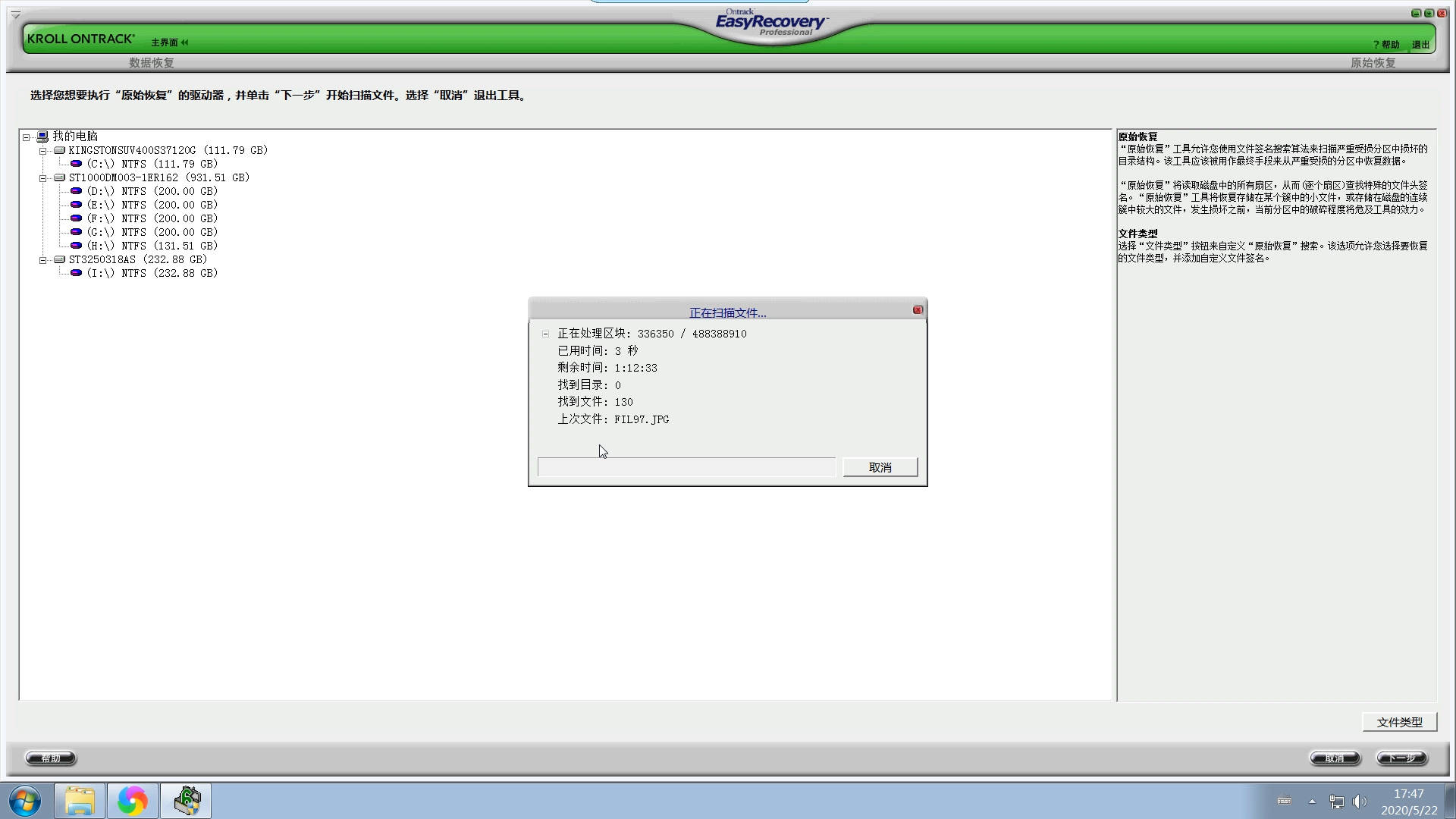This screenshot has width=1456, height=819.
Task: Select the I:\ NTFS (232.88 GB) row
Action: pyautogui.click(x=152, y=273)
